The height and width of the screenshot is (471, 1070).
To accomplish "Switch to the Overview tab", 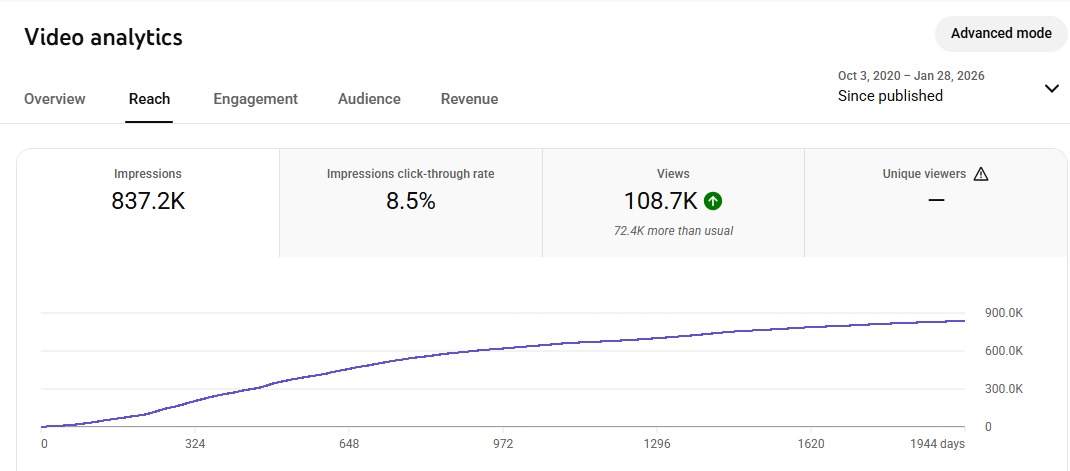I will click(55, 99).
